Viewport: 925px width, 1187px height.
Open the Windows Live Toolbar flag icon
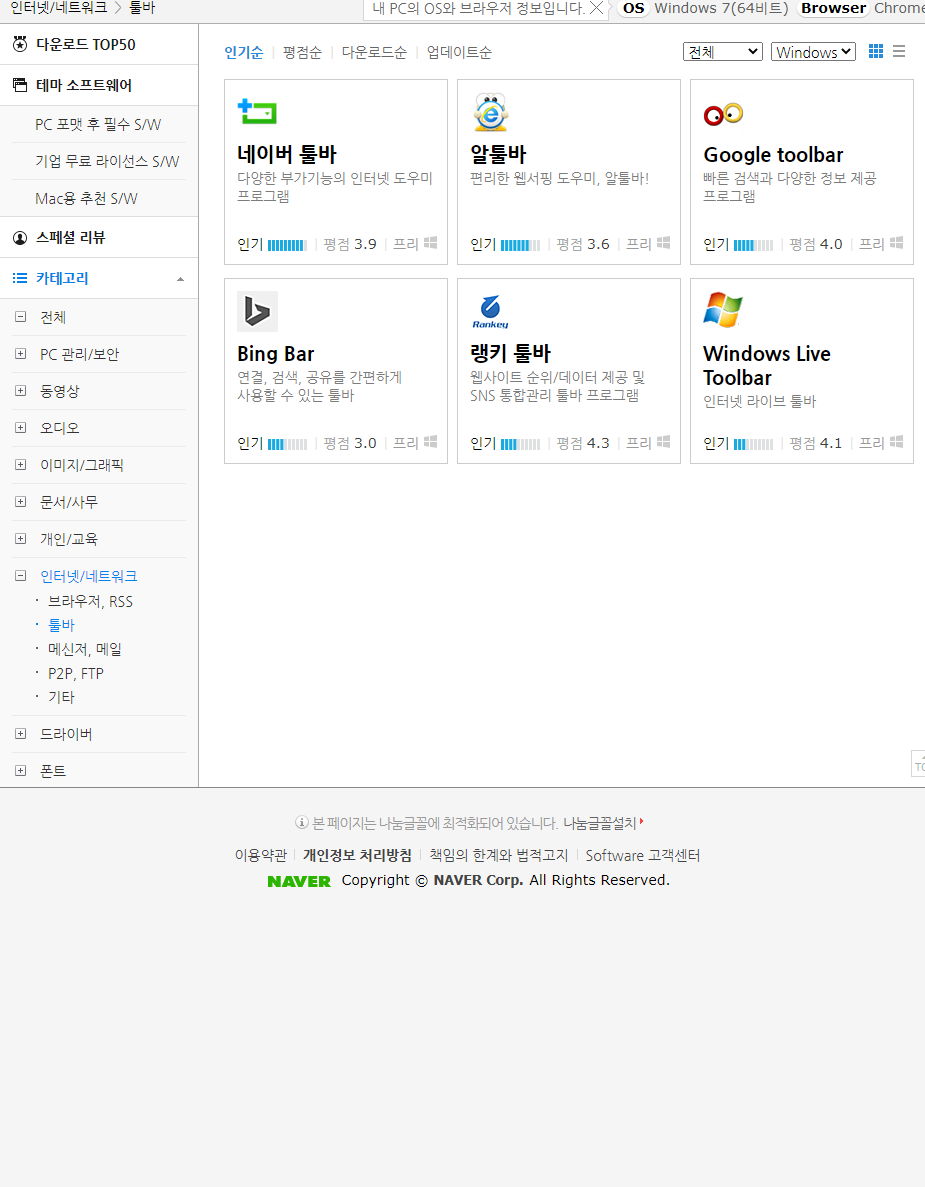point(723,310)
